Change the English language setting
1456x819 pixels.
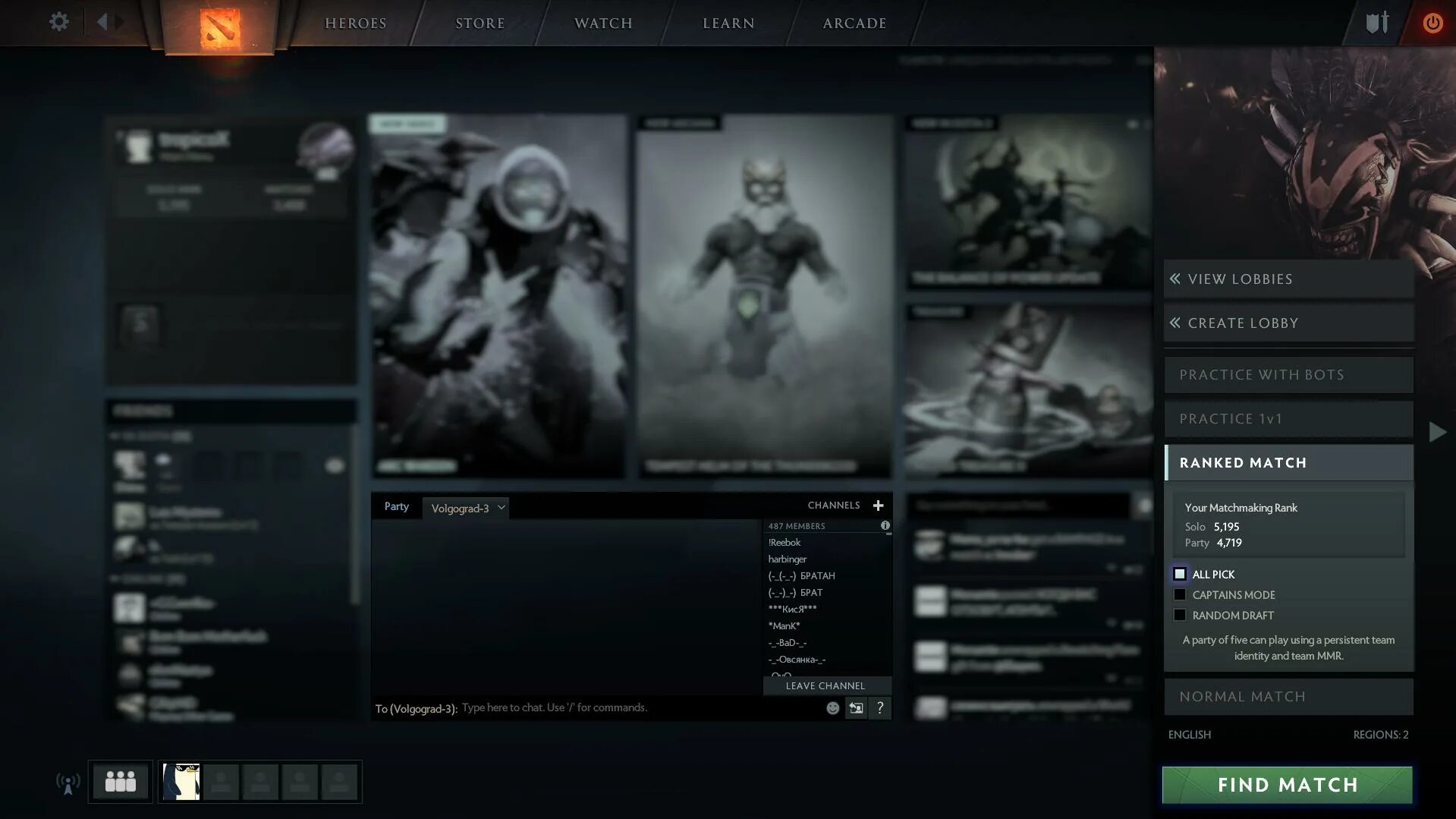click(1189, 735)
